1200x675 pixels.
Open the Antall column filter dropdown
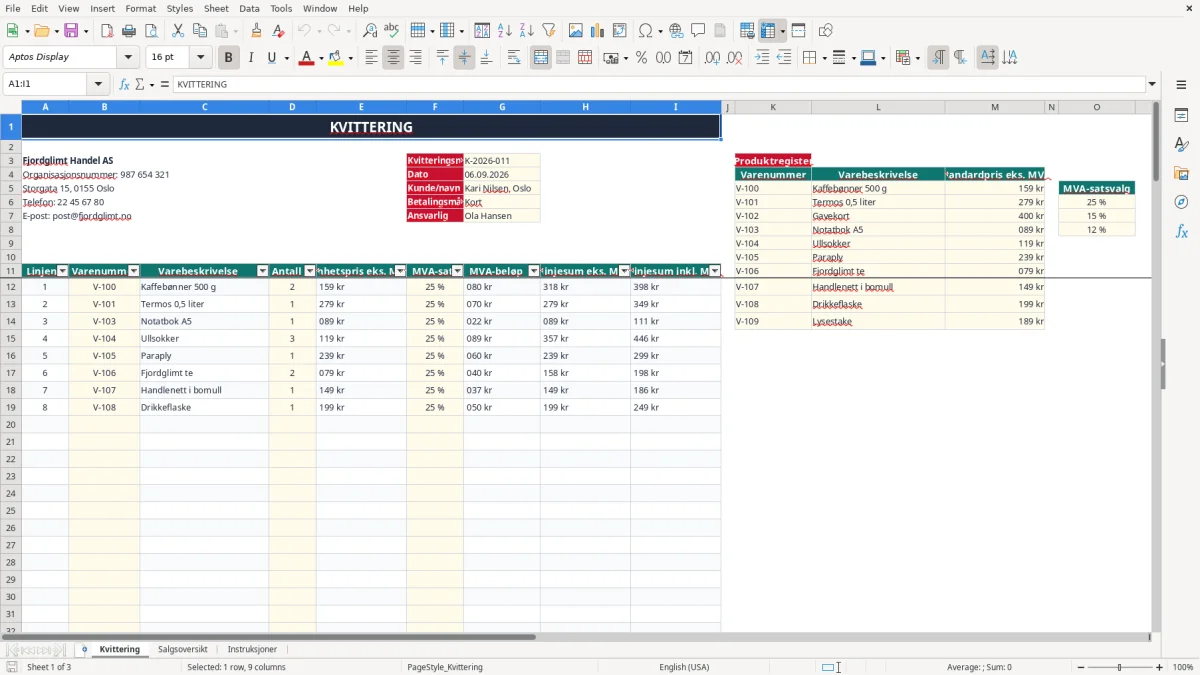pos(310,271)
